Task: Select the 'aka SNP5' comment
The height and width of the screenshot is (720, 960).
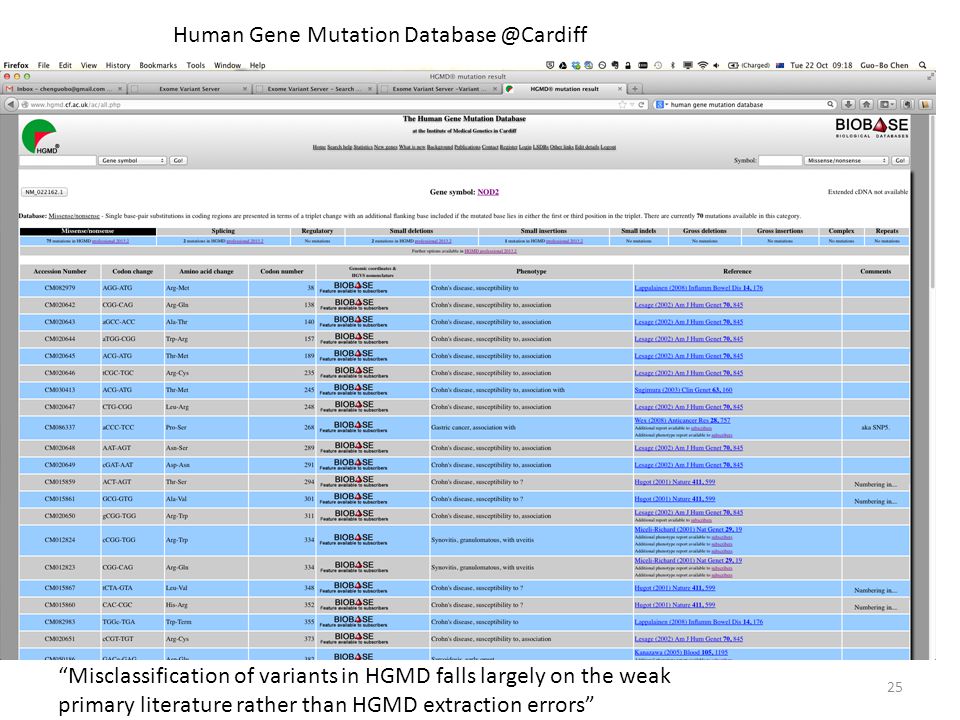Action: tap(875, 427)
